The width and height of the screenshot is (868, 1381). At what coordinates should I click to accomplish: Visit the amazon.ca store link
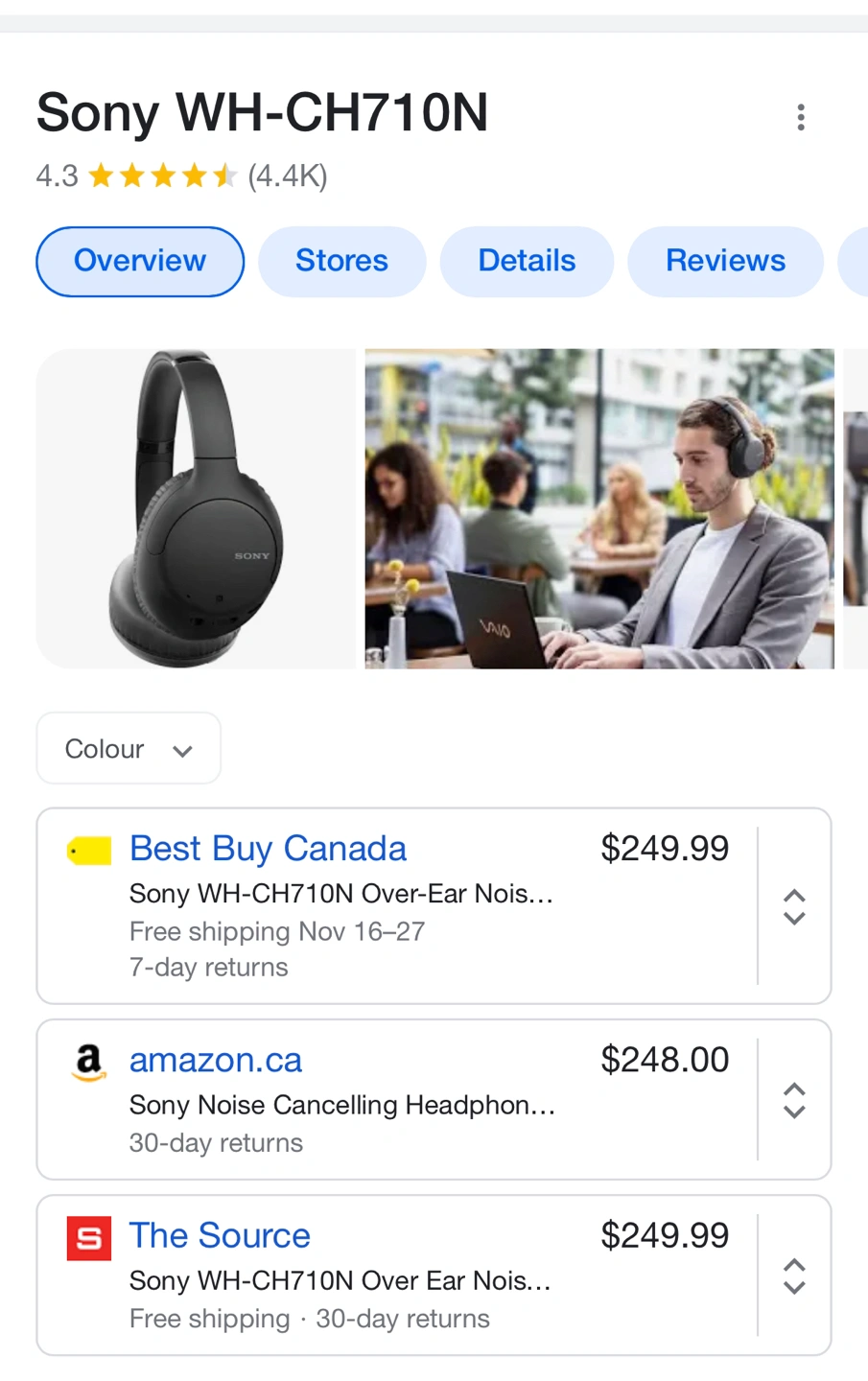[x=216, y=1060]
